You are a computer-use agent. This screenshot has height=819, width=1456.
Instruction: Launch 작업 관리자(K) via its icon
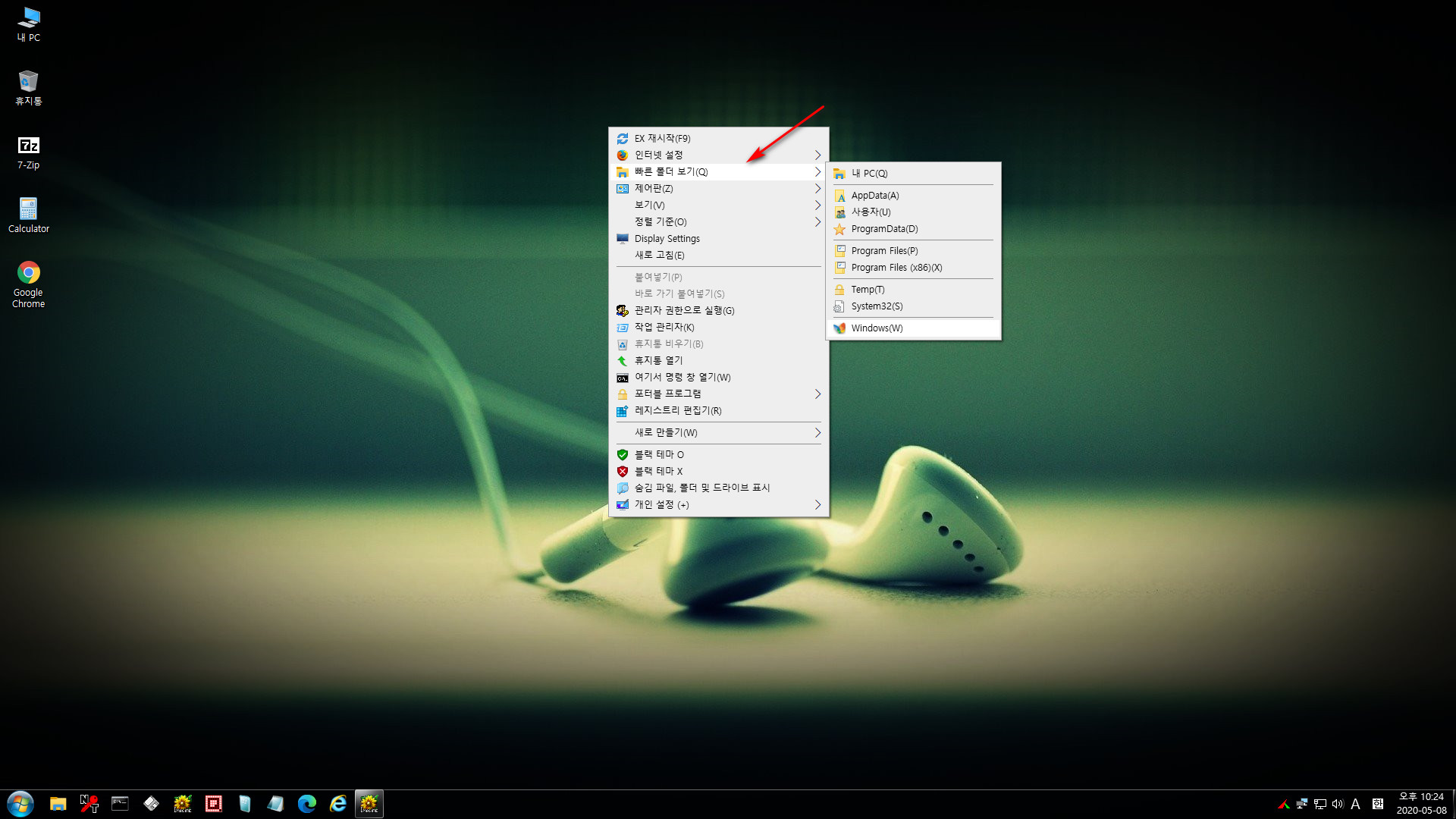point(622,328)
